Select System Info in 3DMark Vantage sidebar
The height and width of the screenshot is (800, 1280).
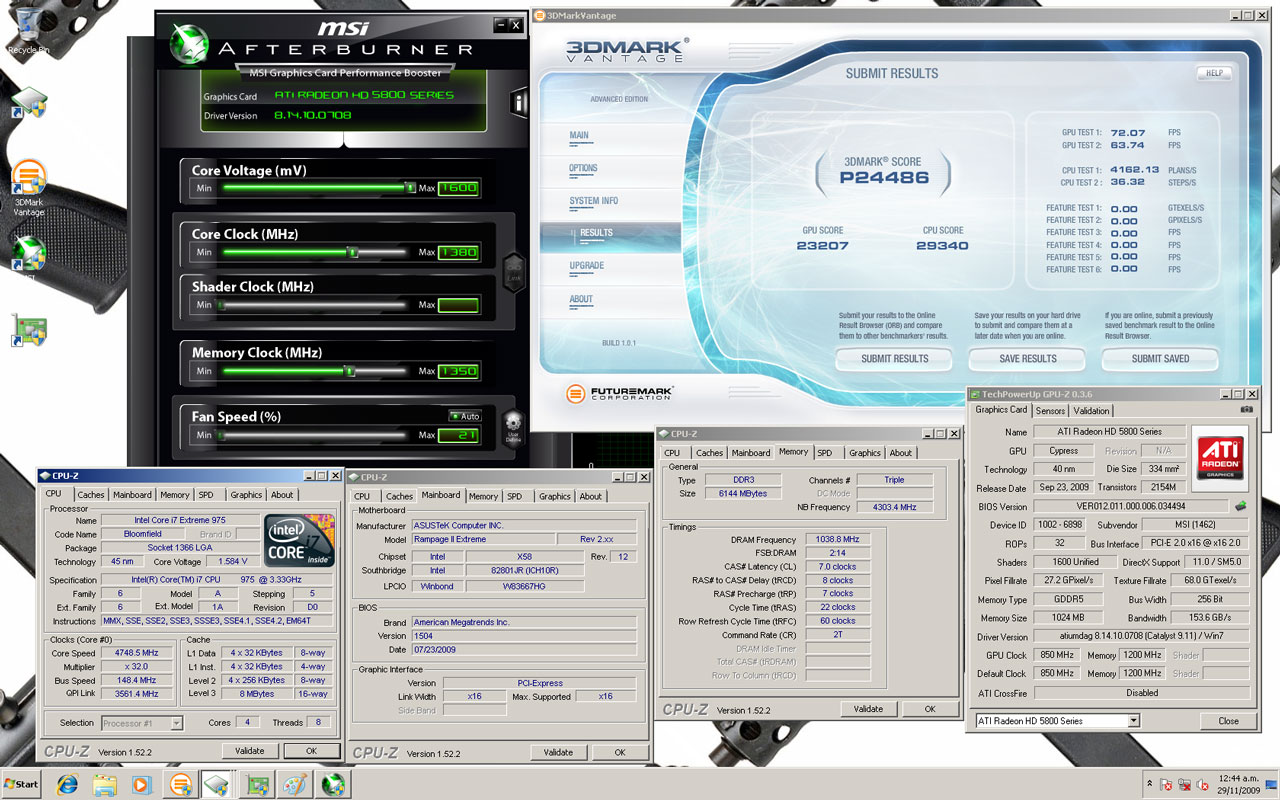point(594,201)
